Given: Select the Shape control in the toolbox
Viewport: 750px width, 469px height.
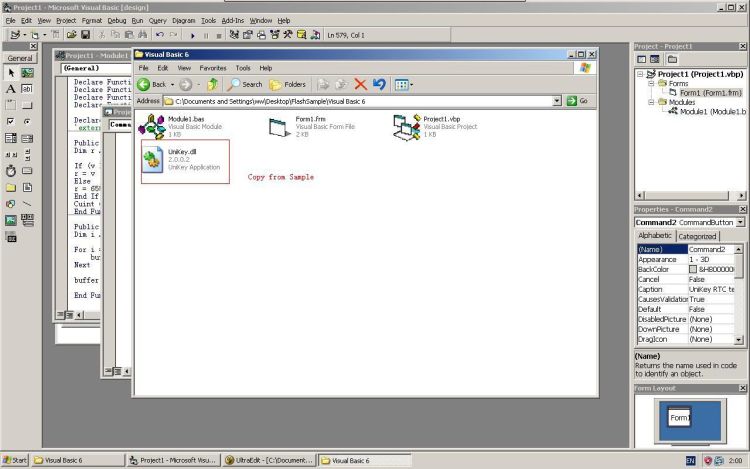Looking at the screenshot, I should coord(11,204).
